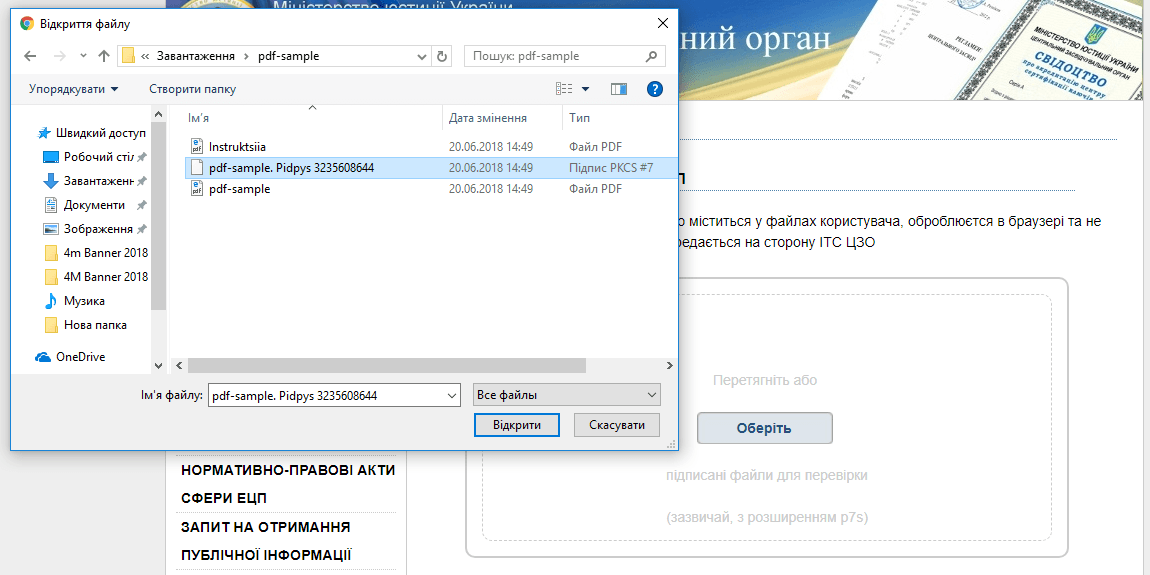Open the file dialog help icon
Image resolution: width=1150 pixels, height=575 pixels.
pos(655,89)
